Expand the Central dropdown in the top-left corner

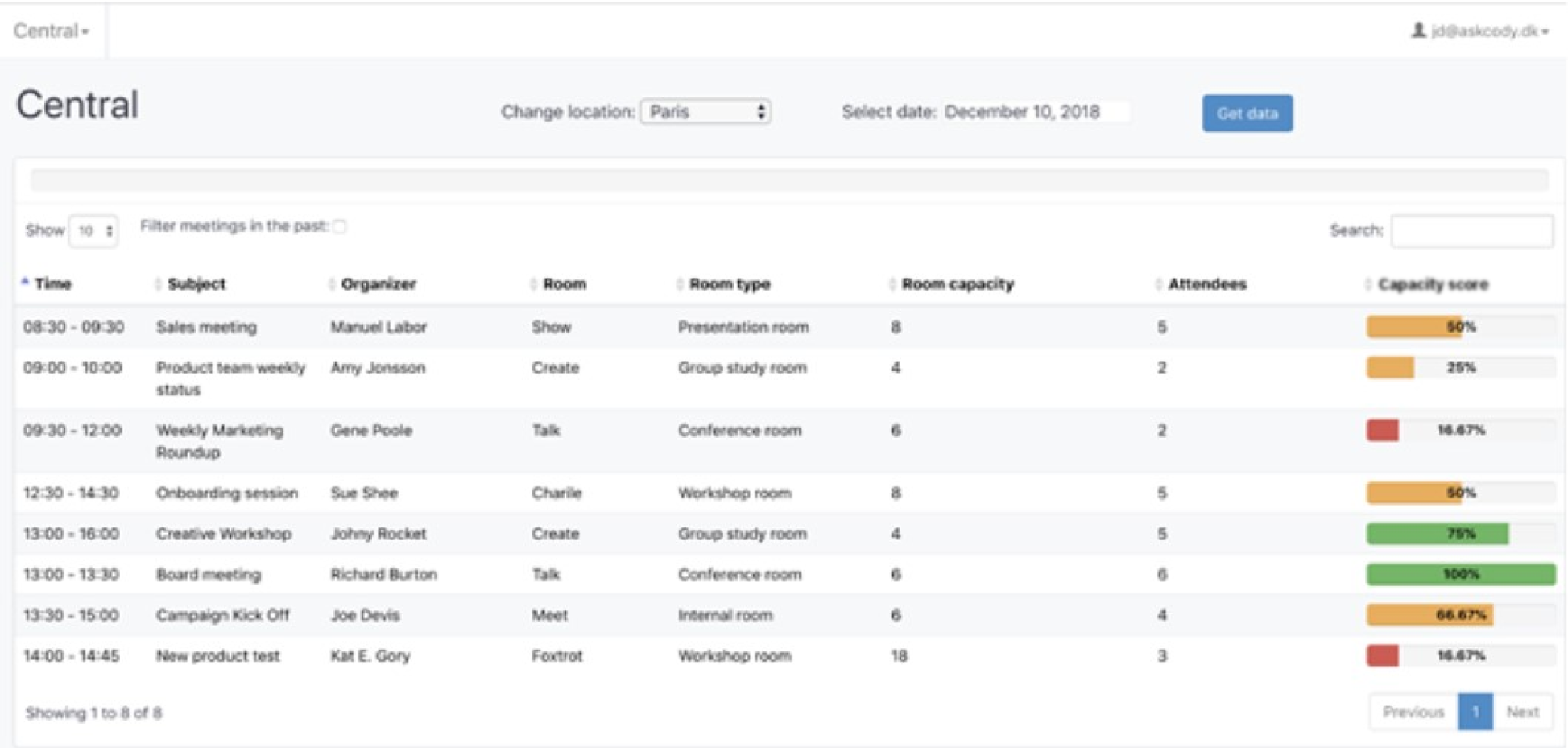(51, 31)
